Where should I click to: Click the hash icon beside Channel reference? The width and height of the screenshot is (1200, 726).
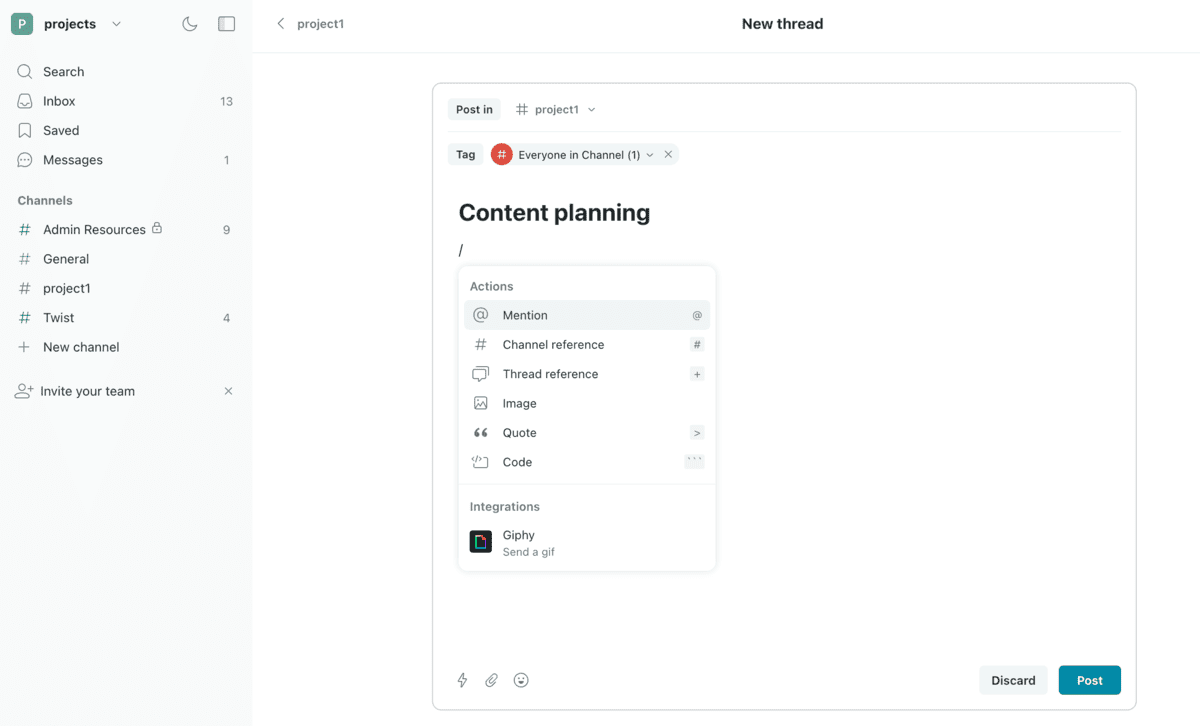[481, 344]
